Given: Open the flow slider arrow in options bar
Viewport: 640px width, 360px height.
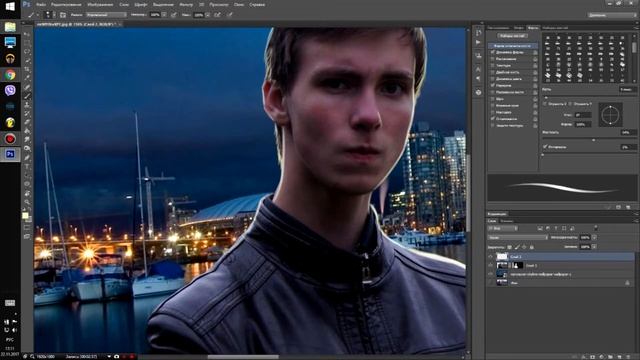Looking at the screenshot, I should click(x=207, y=15).
